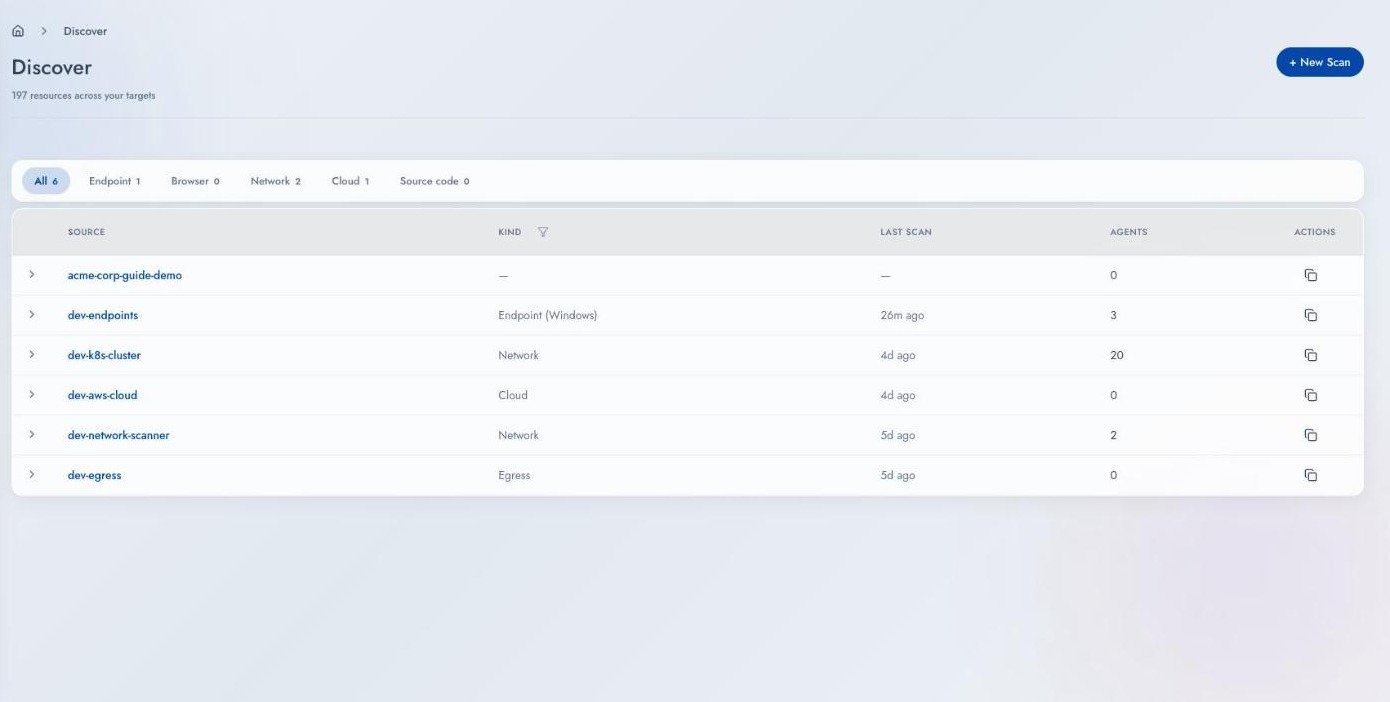The width and height of the screenshot is (1390, 702).
Task: Open the acme-corp-guide-demo source link
Action: coord(125,275)
